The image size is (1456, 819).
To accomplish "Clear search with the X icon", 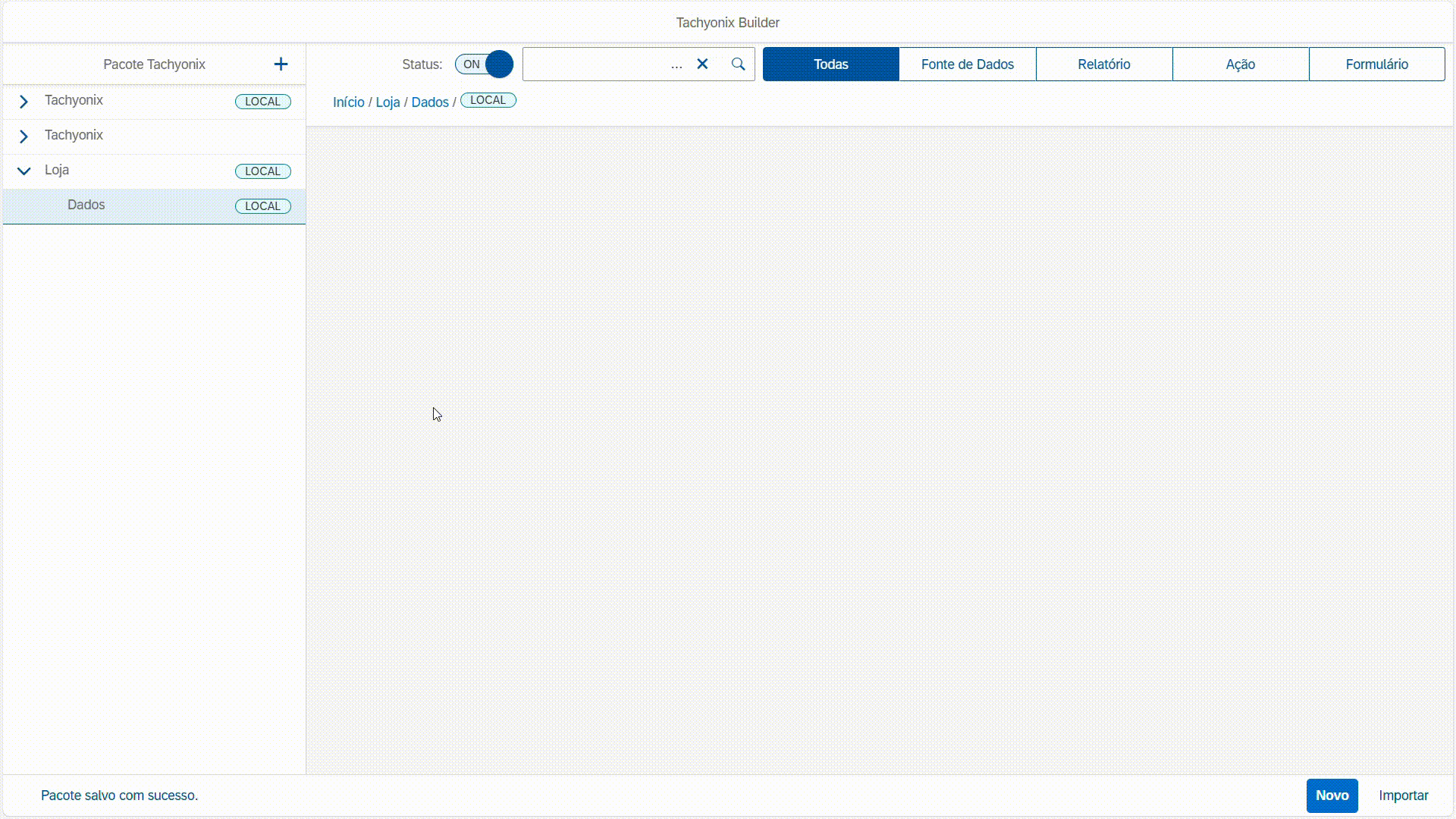I will [x=702, y=64].
